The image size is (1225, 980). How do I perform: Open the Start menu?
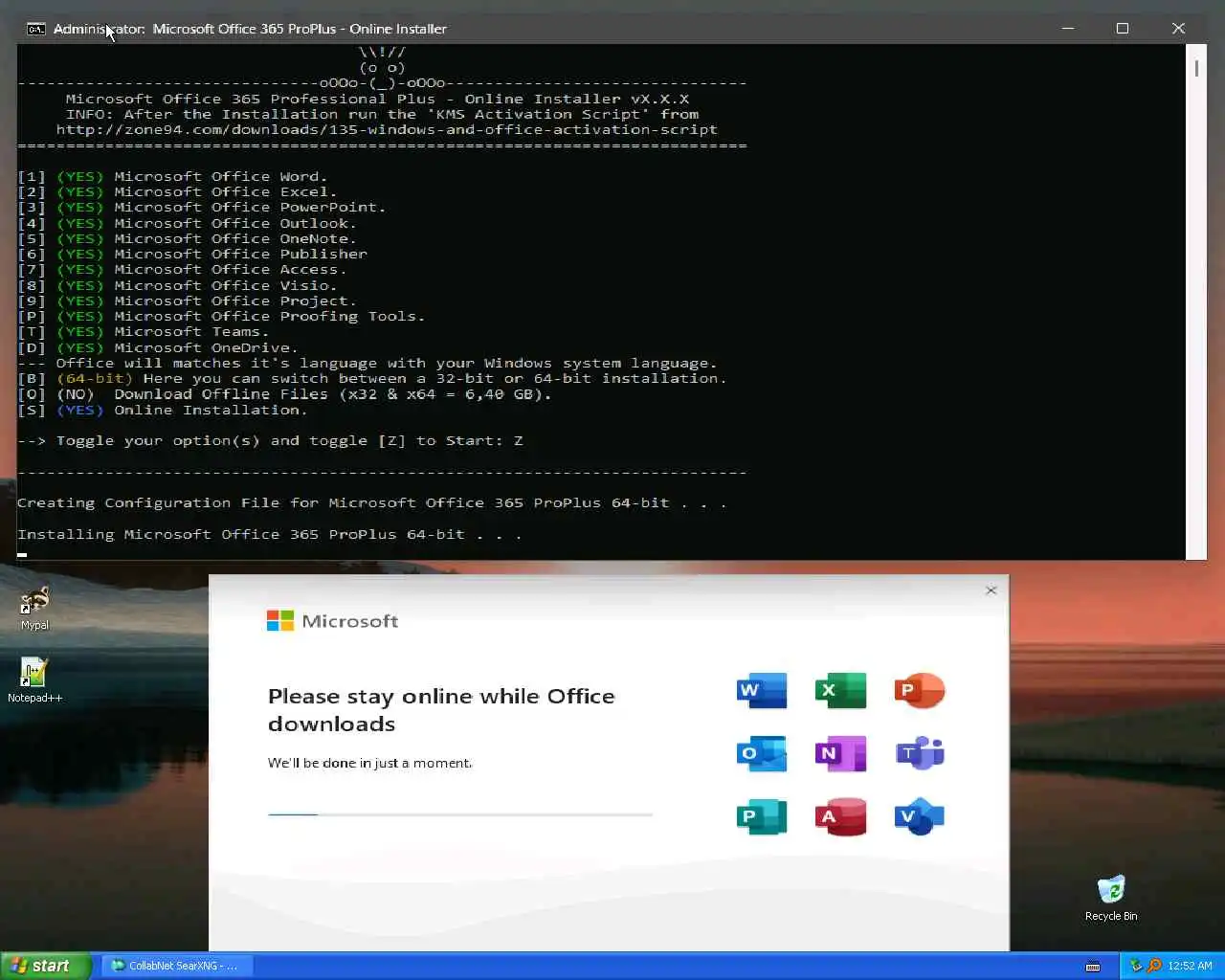(46, 966)
